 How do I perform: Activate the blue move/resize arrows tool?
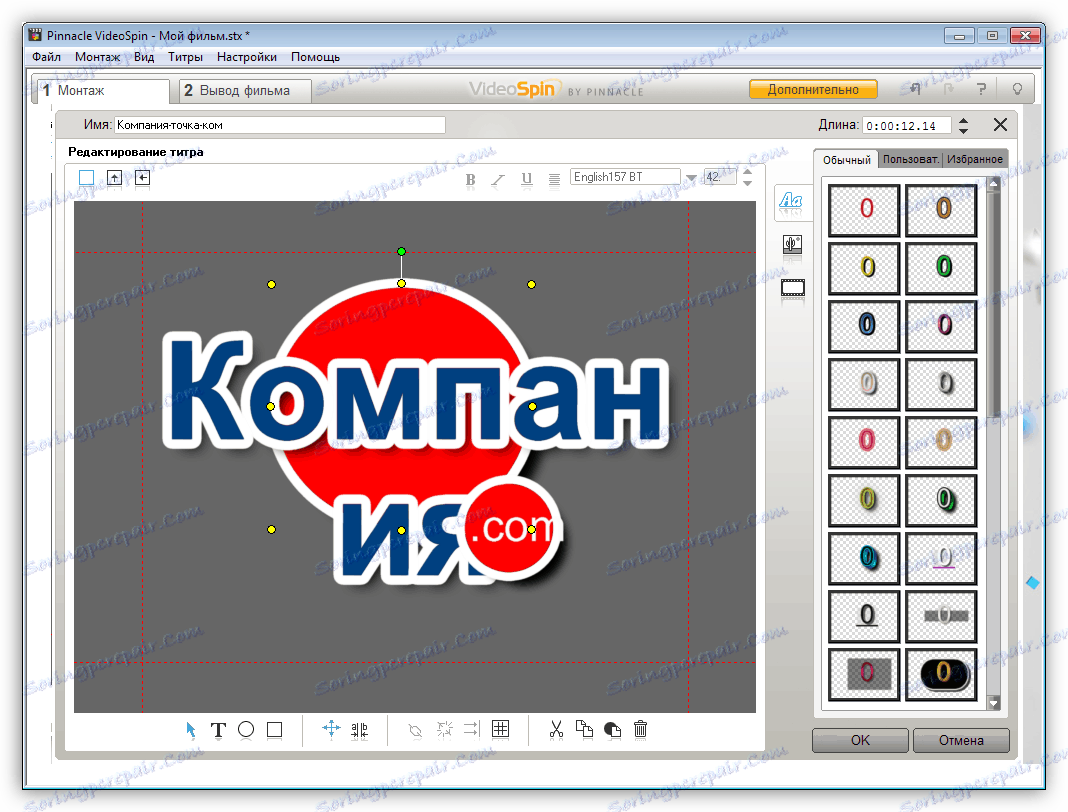(x=331, y=729)
